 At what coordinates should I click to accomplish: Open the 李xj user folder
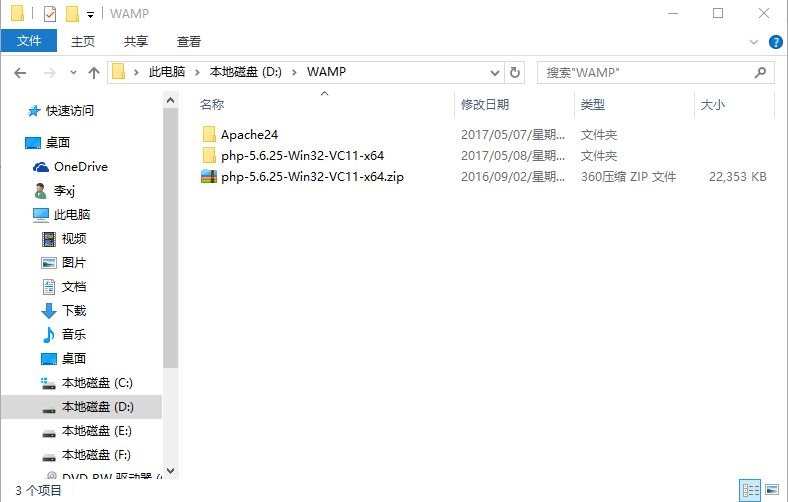[x=64, y=191]
